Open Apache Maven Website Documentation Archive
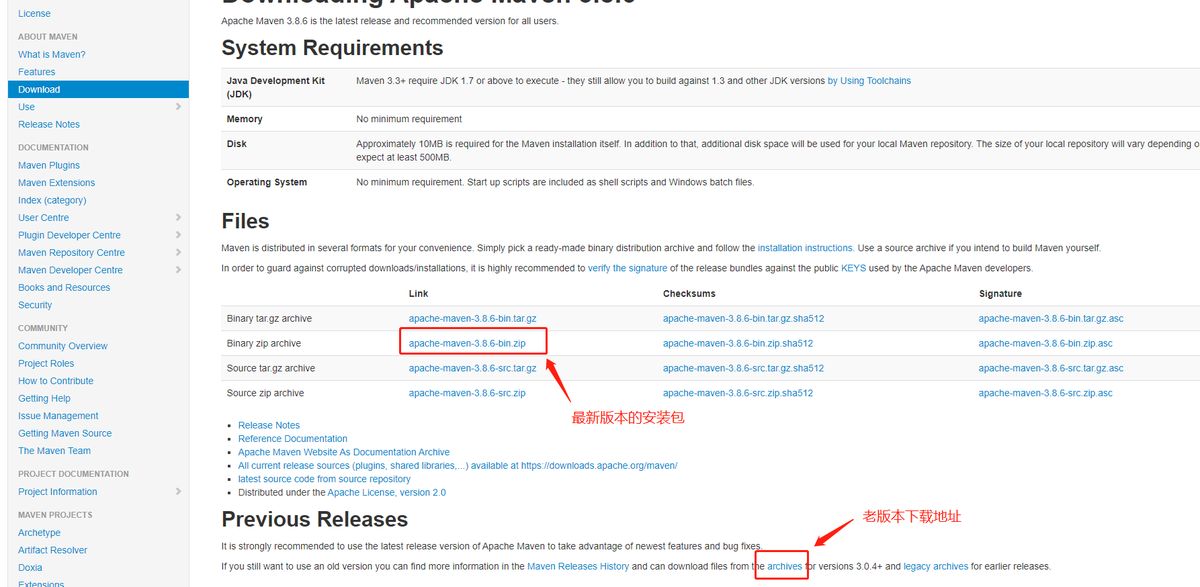The image size is (1200, 587). tap(344, 453)
